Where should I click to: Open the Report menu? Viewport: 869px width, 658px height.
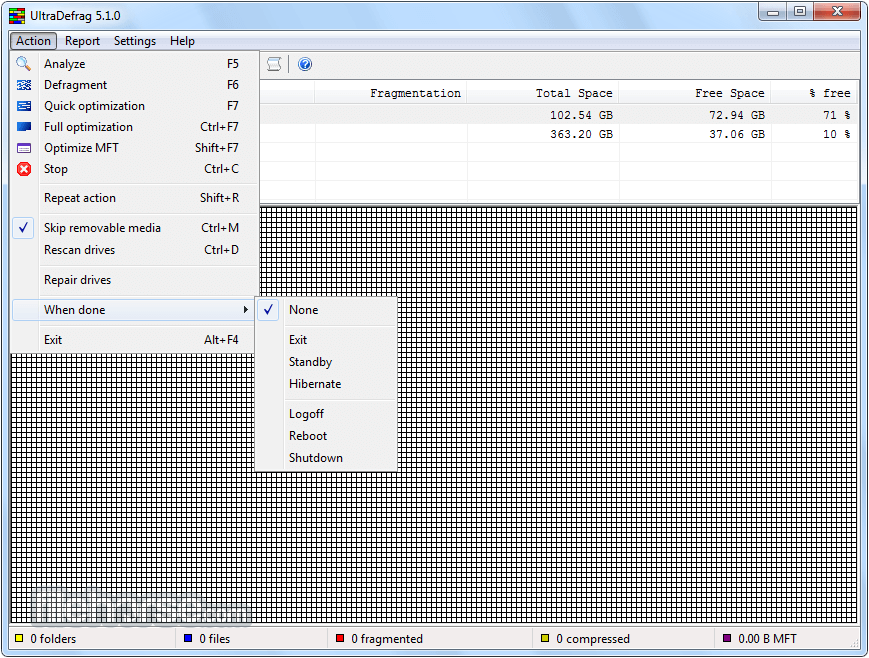(82, 41)
